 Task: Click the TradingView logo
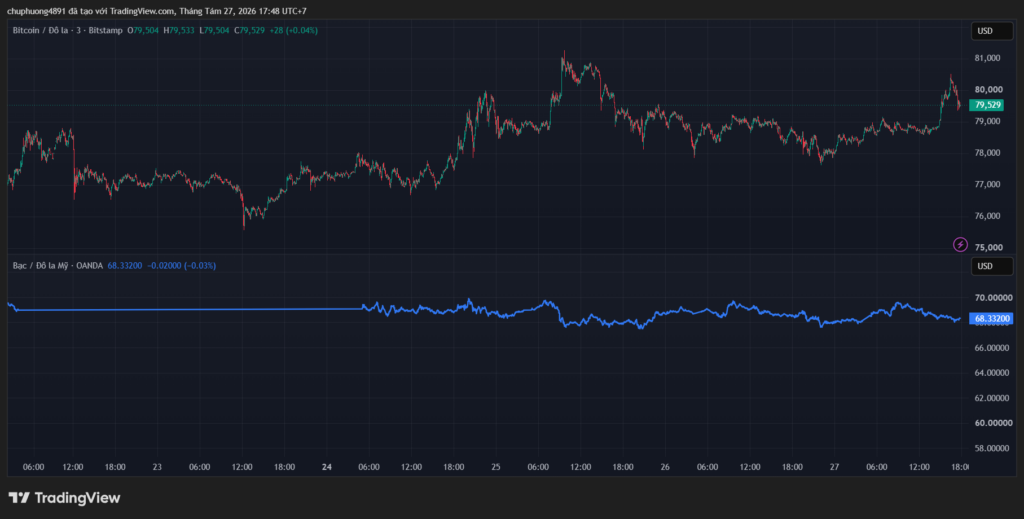[x=64, y=497]
